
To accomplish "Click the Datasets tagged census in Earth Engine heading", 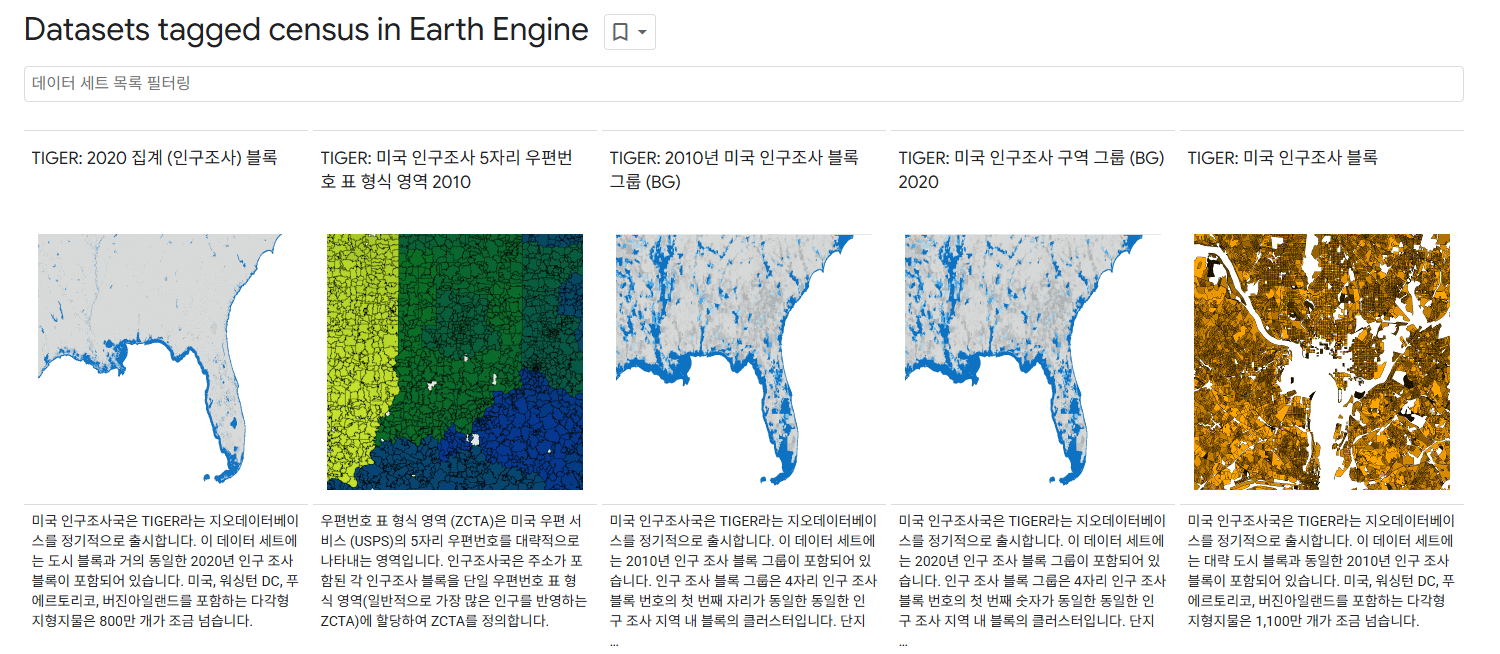I will (306, 30).
